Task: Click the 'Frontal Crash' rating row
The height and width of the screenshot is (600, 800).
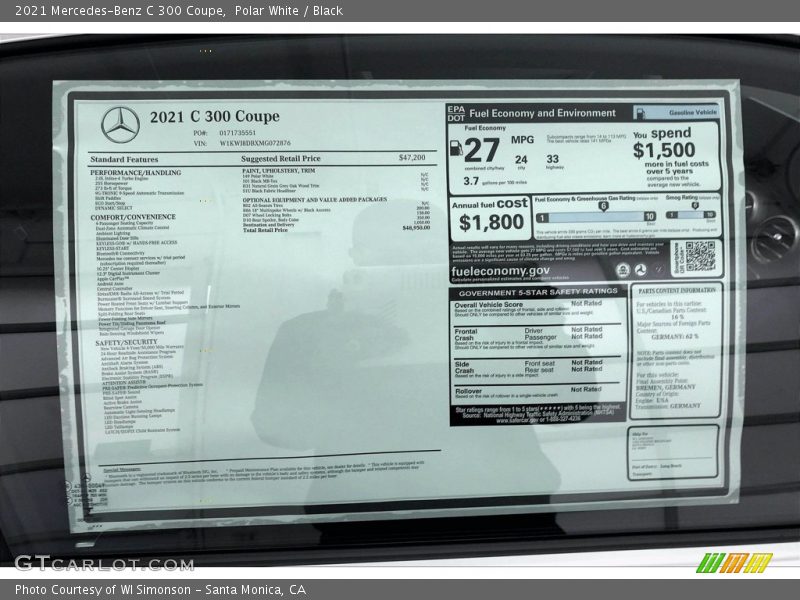Action: [x=537, y=338]
